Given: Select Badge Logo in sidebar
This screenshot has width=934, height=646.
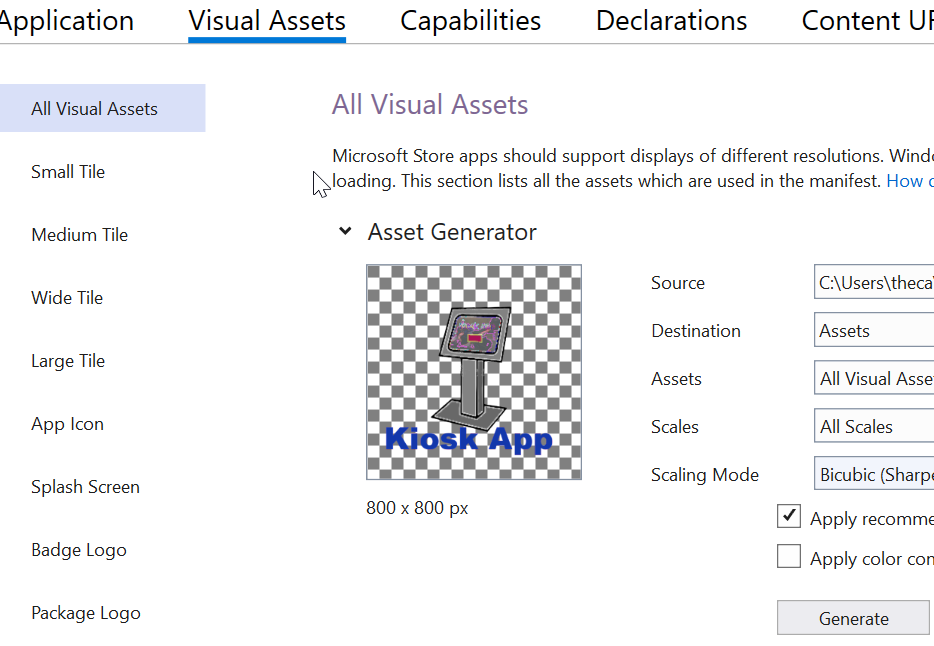Looking at the screenshot, I should 79,550.
